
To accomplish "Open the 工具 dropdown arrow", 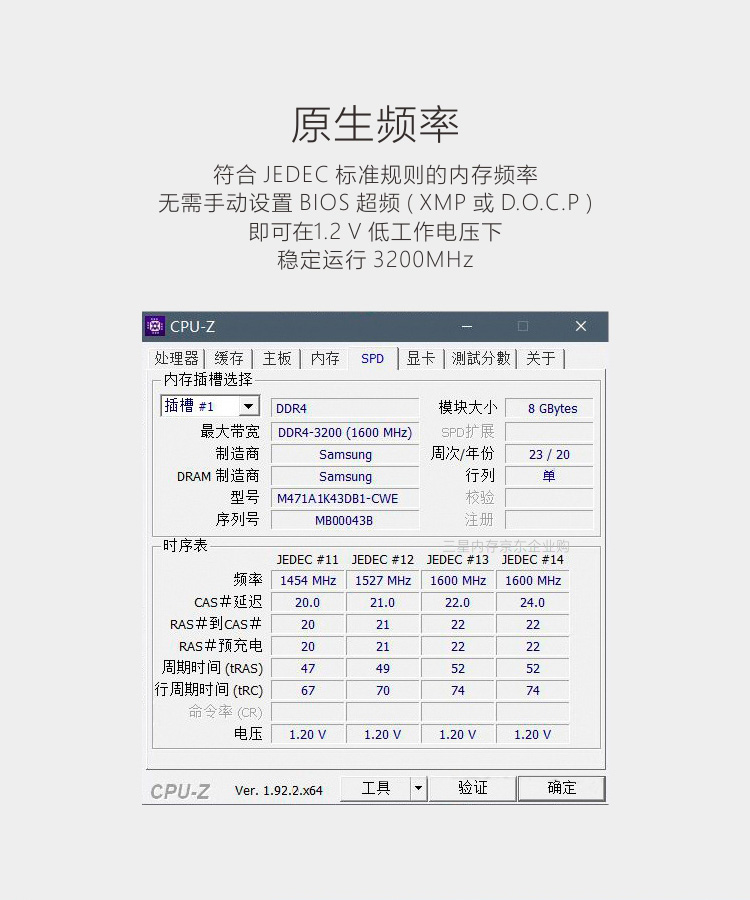I will 419,788.
